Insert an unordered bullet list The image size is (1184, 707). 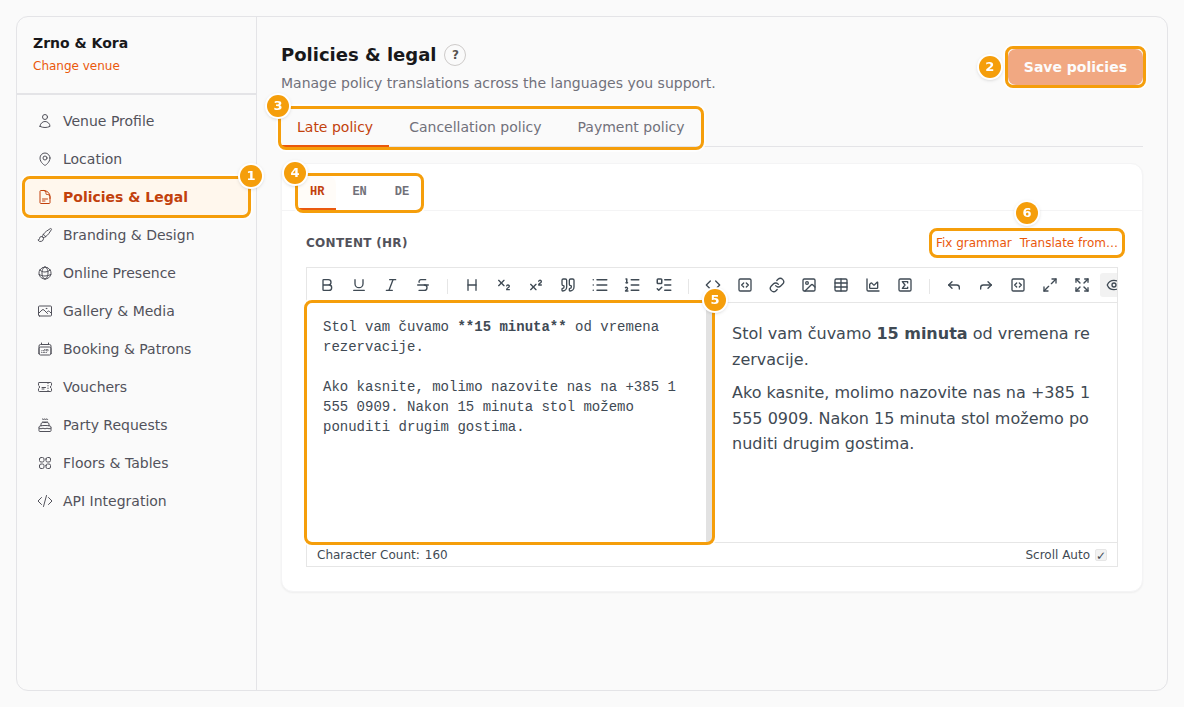click(600, 285)
